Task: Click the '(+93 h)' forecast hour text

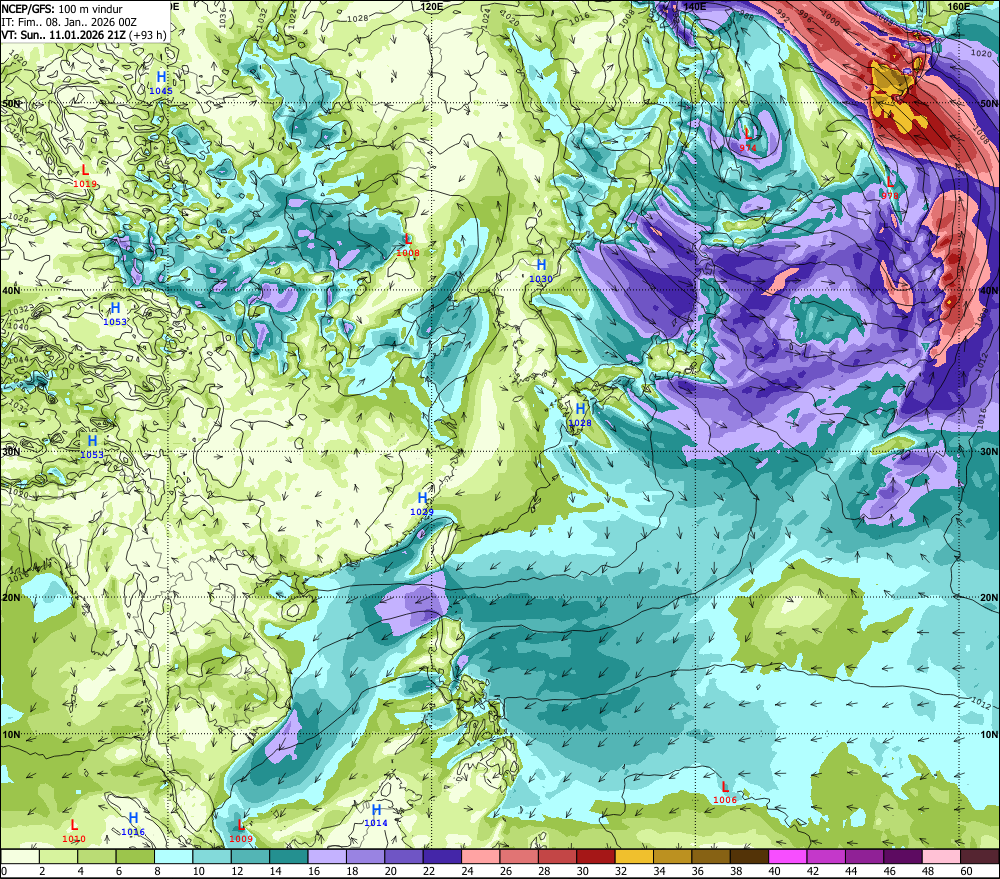Action: click(x=147, y=34)
